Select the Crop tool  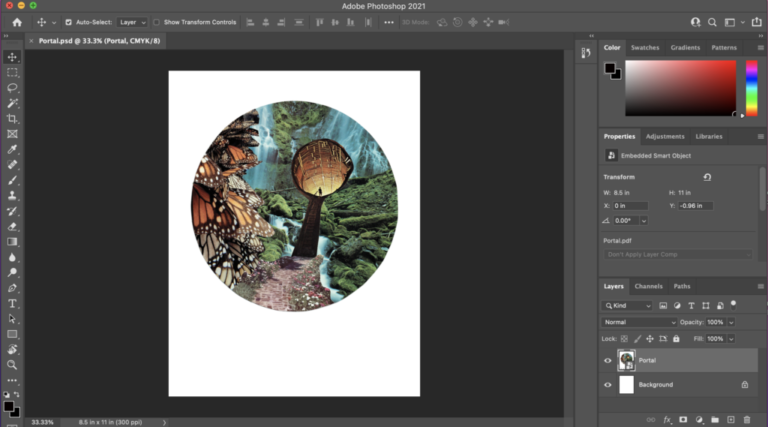(12, 118)
